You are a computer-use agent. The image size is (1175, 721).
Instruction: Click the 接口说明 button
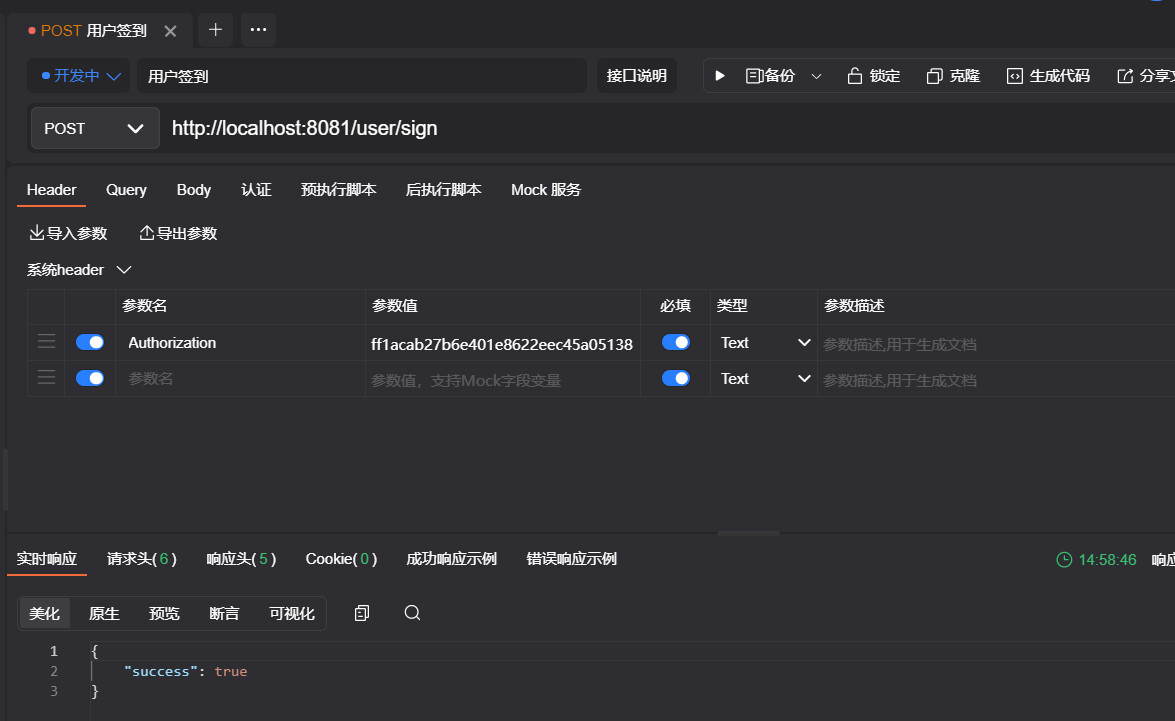(637, 76)
